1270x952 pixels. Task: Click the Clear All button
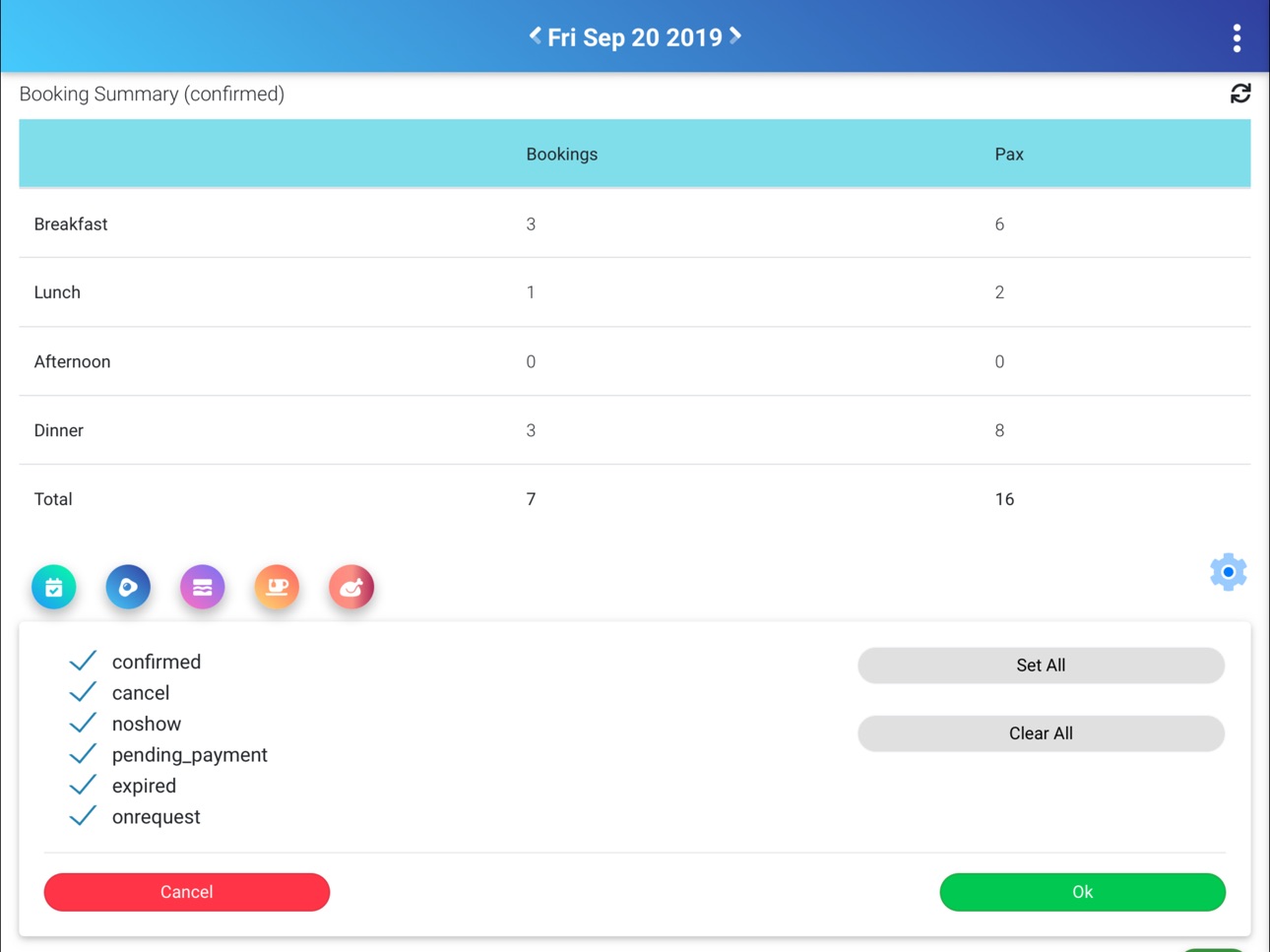(x=1041, y=733)
